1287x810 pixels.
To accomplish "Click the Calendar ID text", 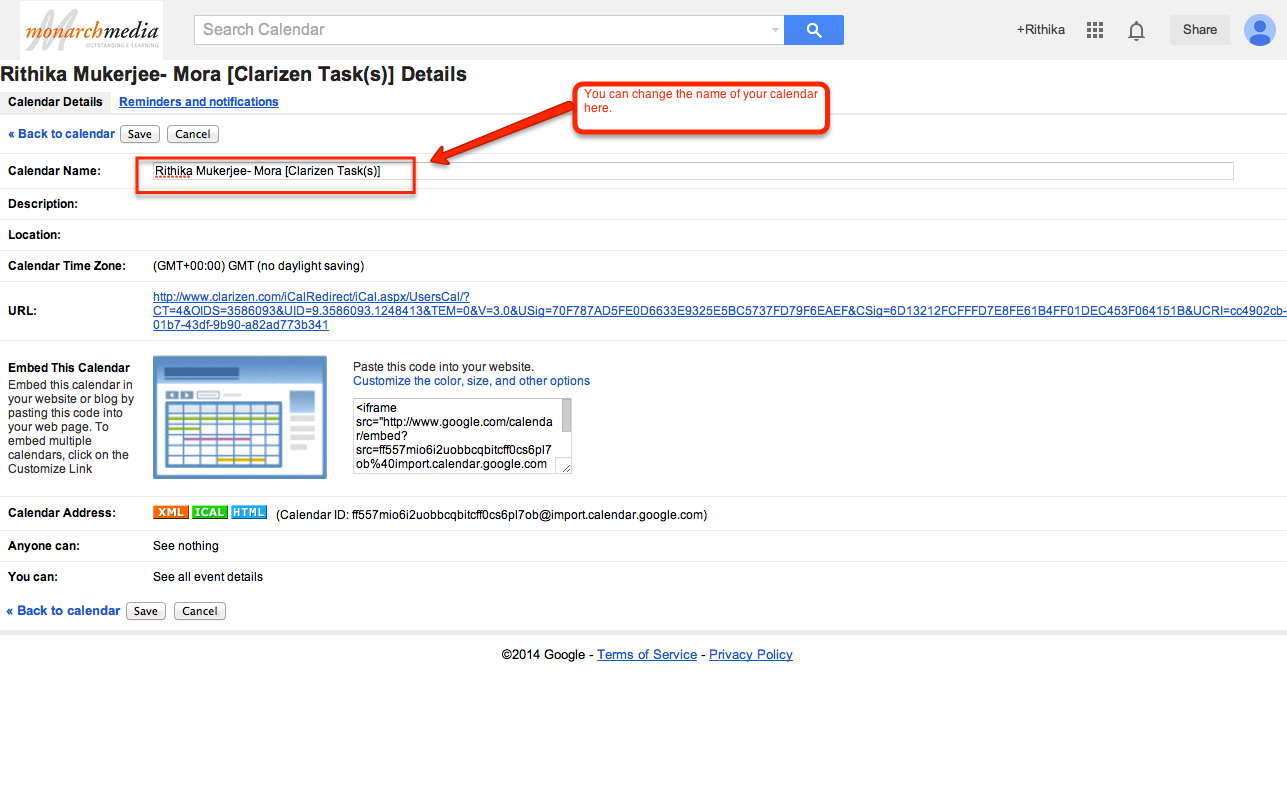I will tap(491, 515).
